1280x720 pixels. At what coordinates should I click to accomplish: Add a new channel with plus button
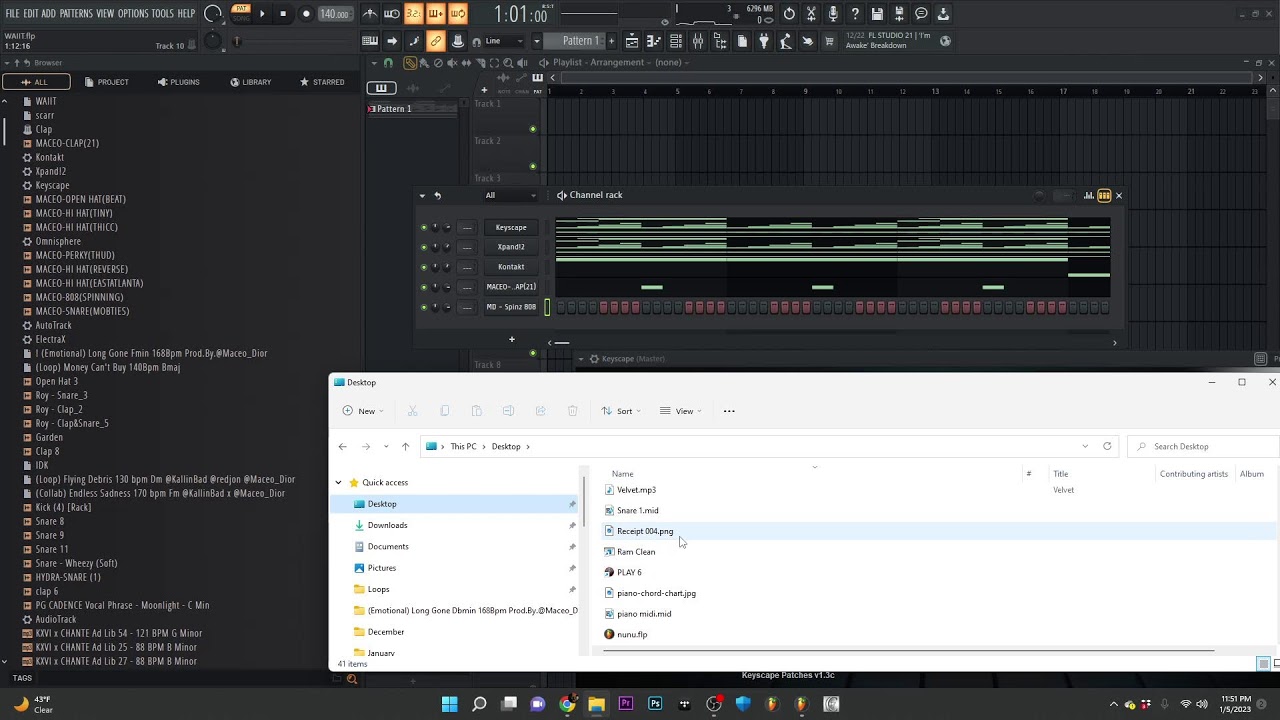tap(511, 340)
